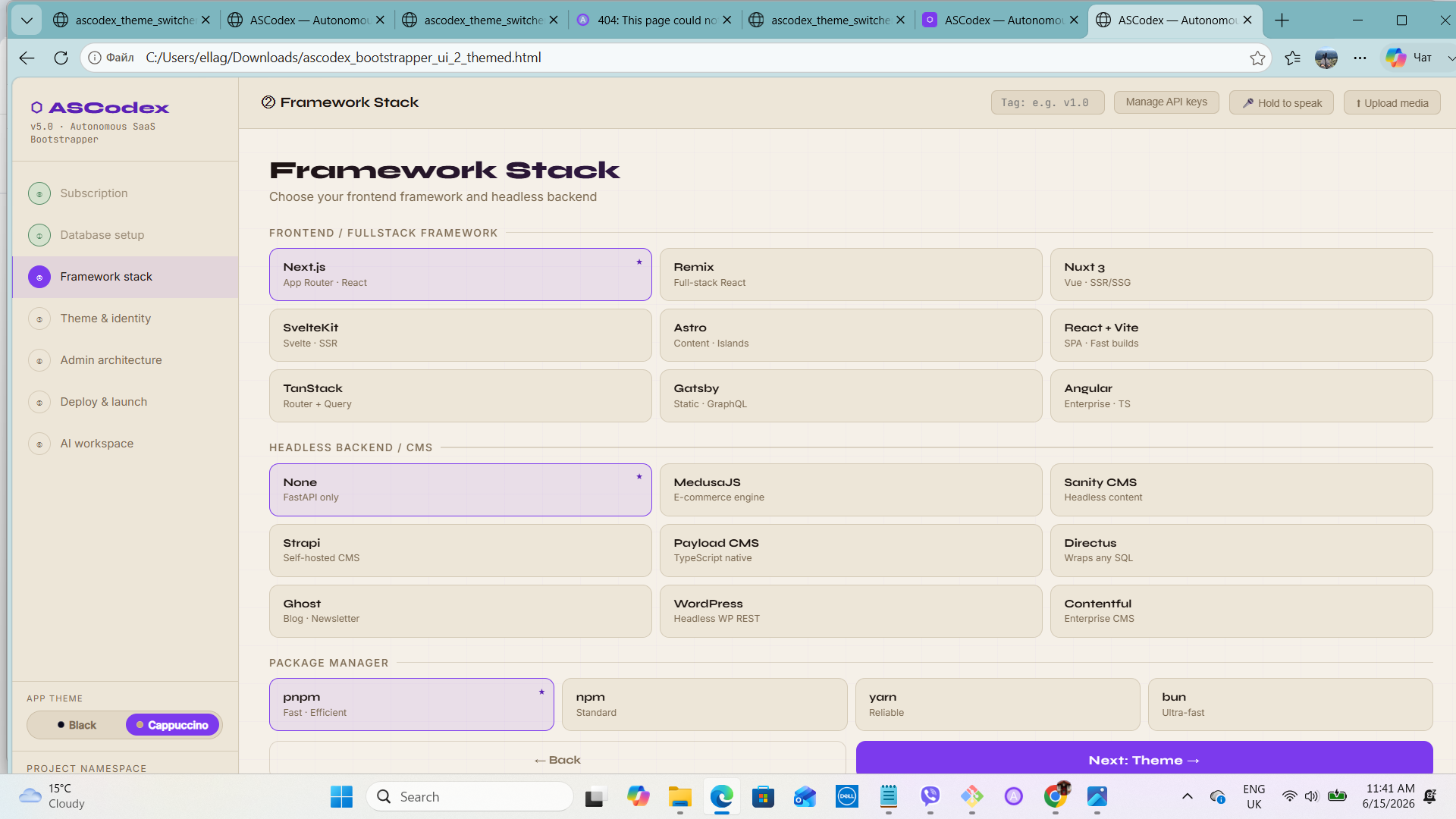
Task: Open a new browser tab with plus icon
Action: click(x=1282, y=20)
